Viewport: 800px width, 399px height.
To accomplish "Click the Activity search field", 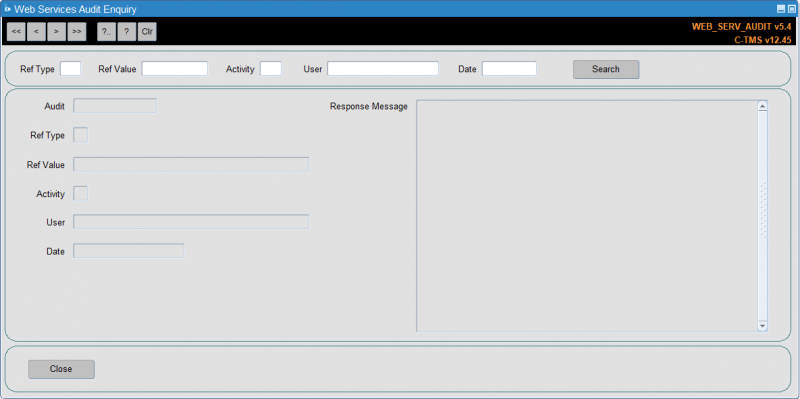I will (270, 68).
